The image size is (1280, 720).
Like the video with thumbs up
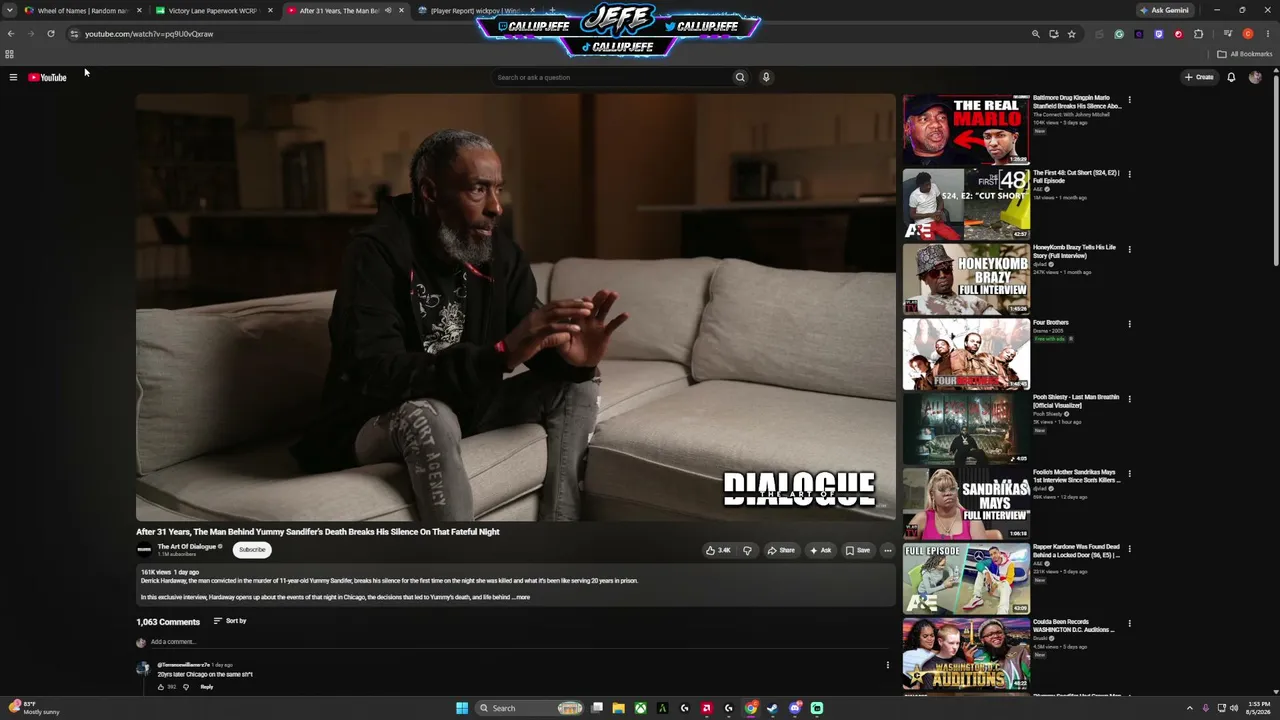tap(718, 550)
